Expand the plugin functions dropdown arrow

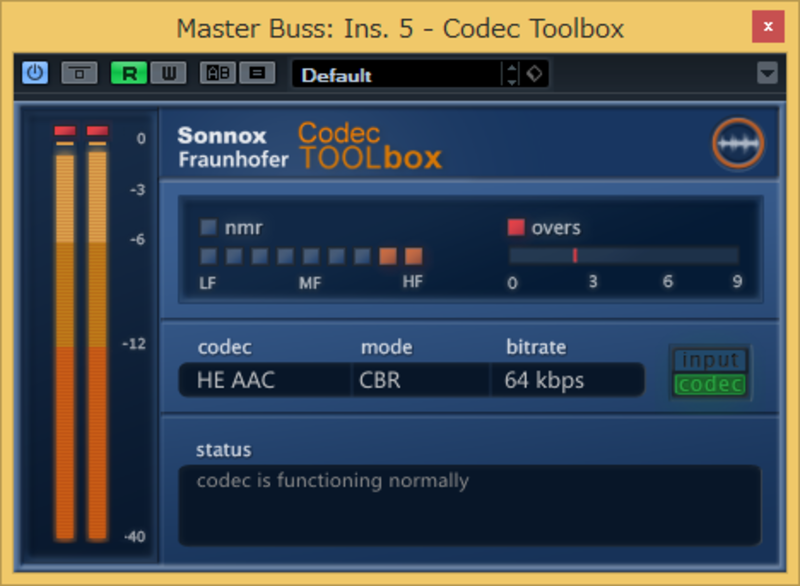pyautogui.click(x=767, y=73)
